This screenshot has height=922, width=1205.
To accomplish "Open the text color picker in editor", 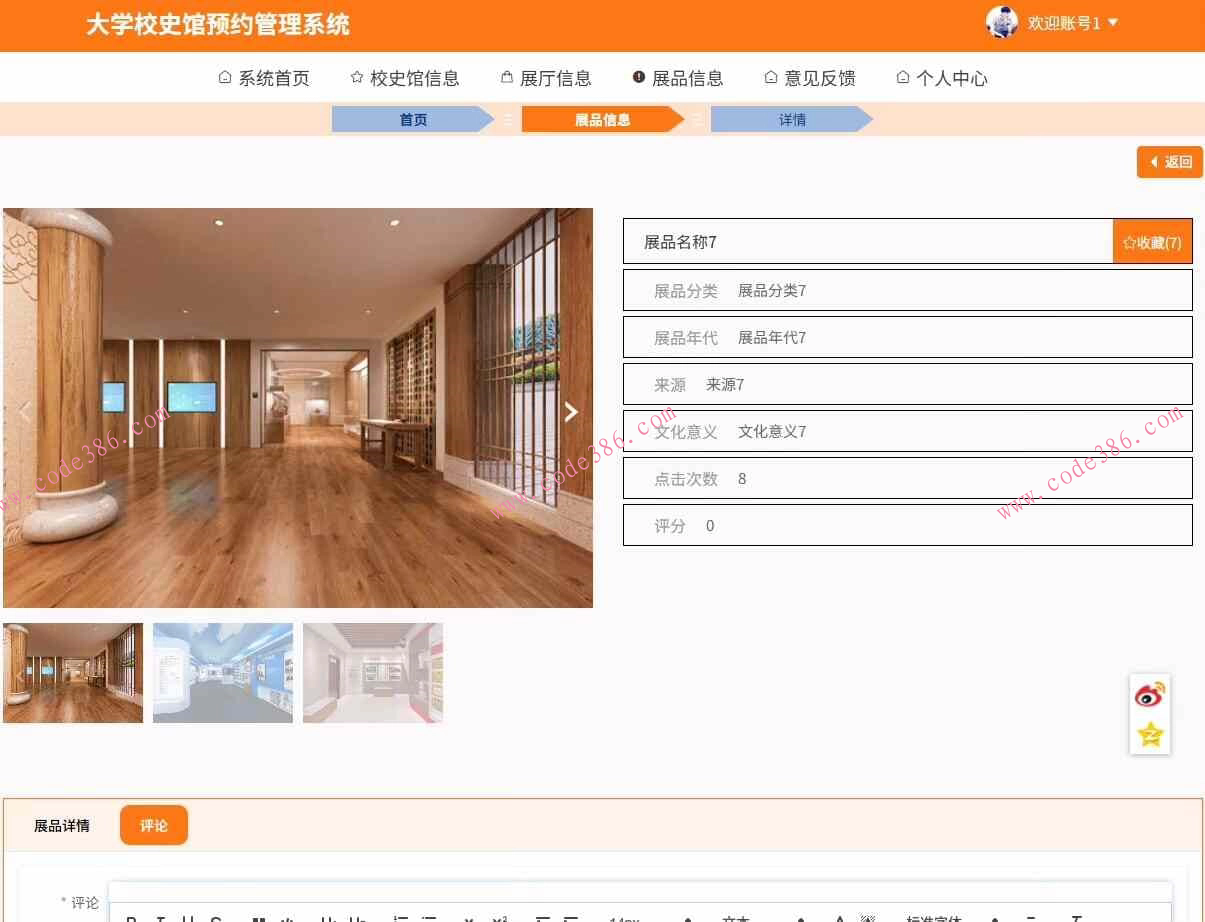I will (840, 918).
